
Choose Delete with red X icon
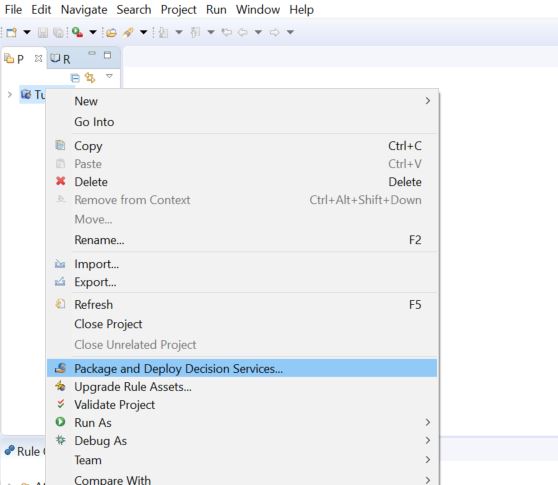tap(242, 182)
